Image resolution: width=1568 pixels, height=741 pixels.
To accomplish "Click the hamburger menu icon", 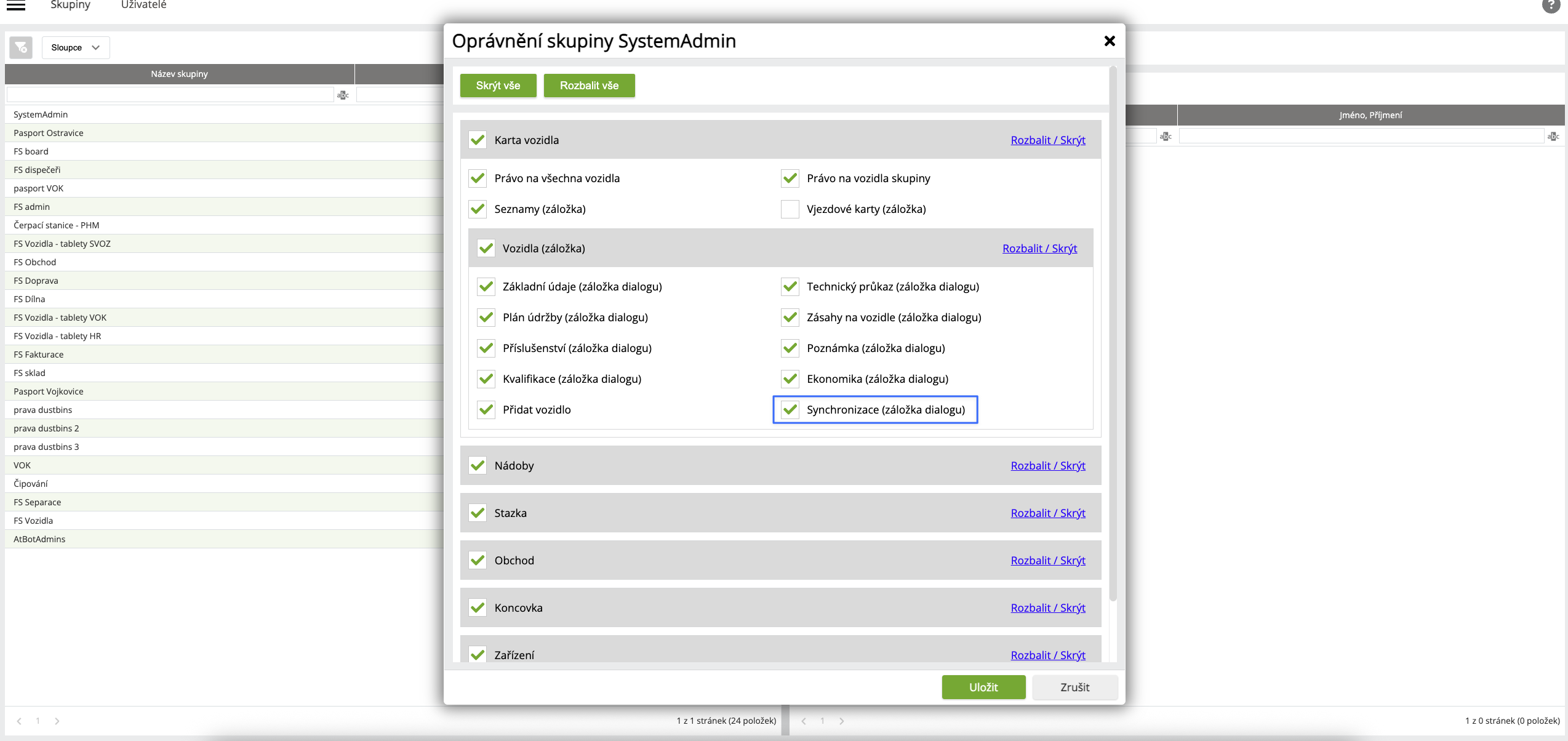I will pyautogui.click(x=15, y=6).
